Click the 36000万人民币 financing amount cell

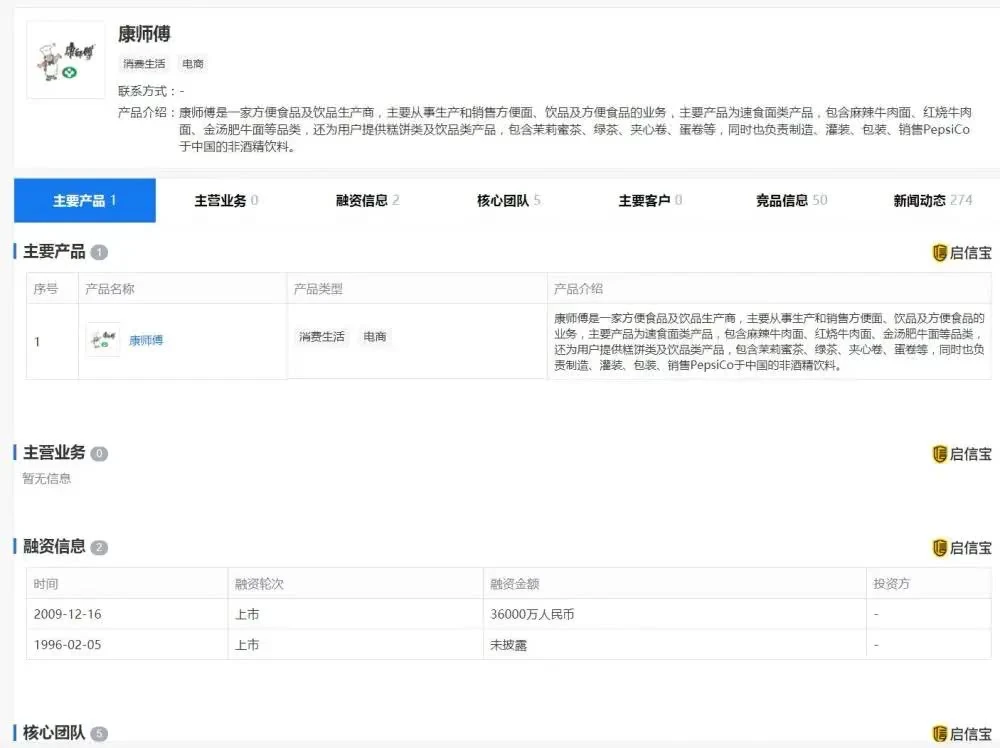click(x=675, y=614)
